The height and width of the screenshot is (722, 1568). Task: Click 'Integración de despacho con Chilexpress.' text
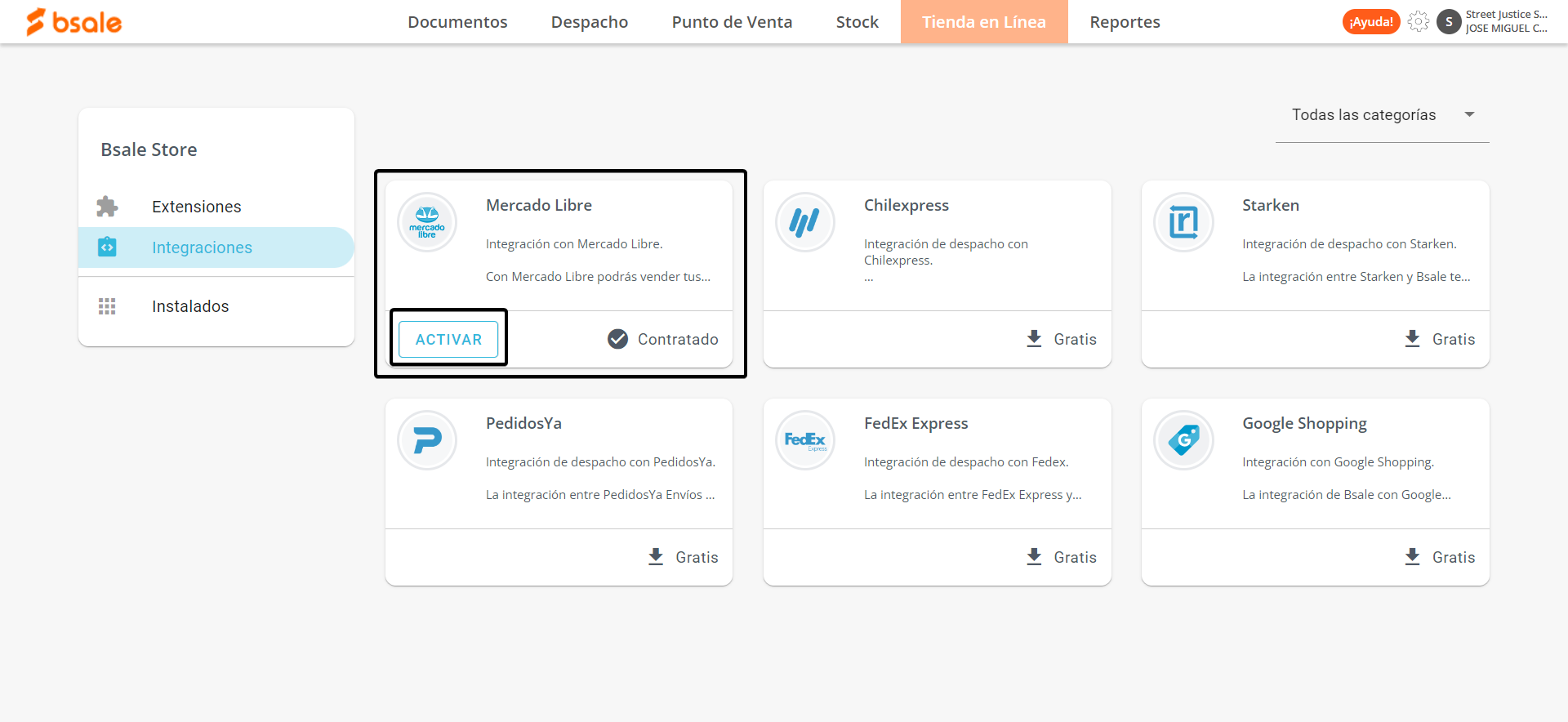(946, 252)
